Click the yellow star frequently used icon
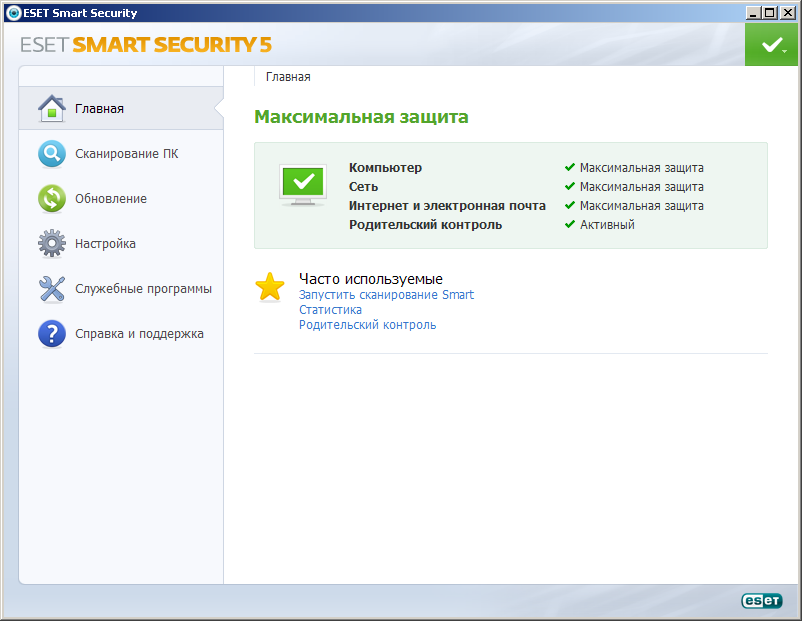This screenshot has height=621, width=802. click(270, 286)
